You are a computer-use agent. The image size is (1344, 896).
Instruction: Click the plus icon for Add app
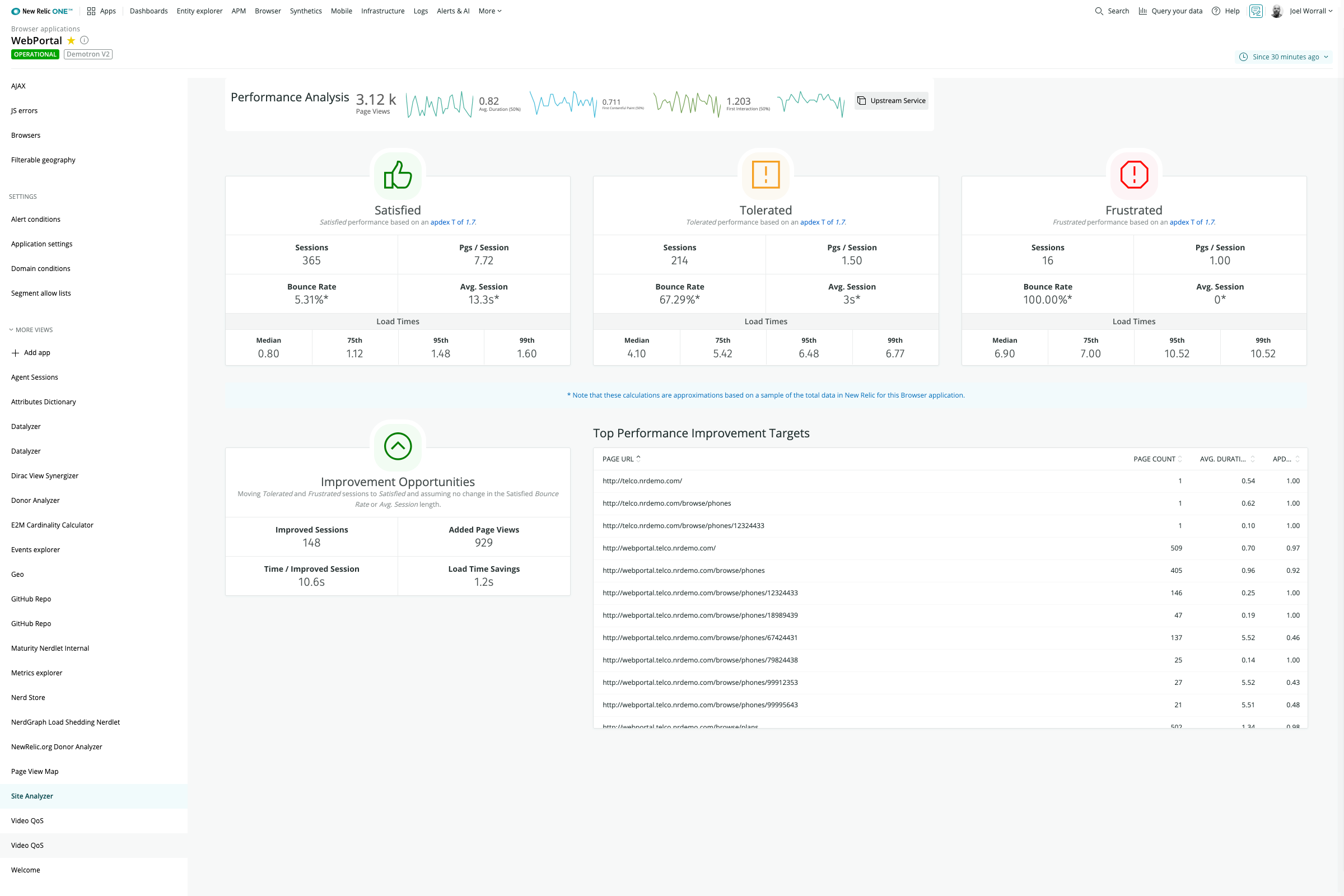tap(16, 353)
